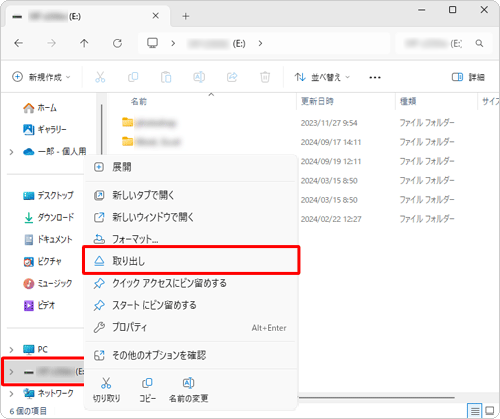Screen dimensions: 500x419
Task: Click the Cut scissors icon in toolbar
Action: coord(100,77)
